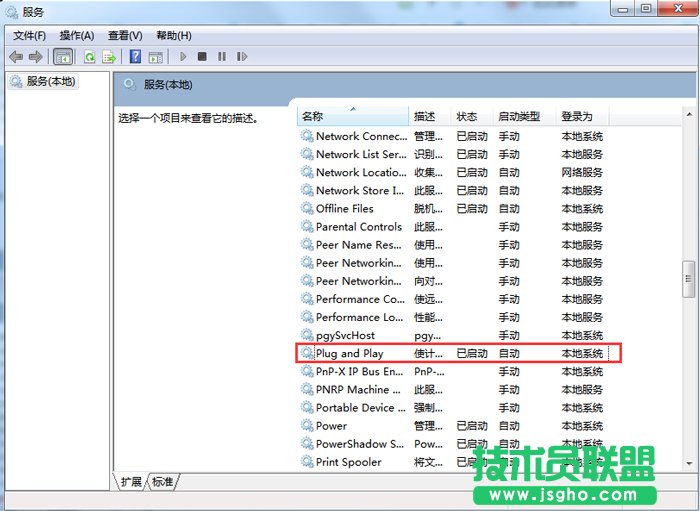Image resolution: width=700 pixels, height=511 pixels.
Task: Select the Plug and Play service name
Action: [x=350, y=353]
